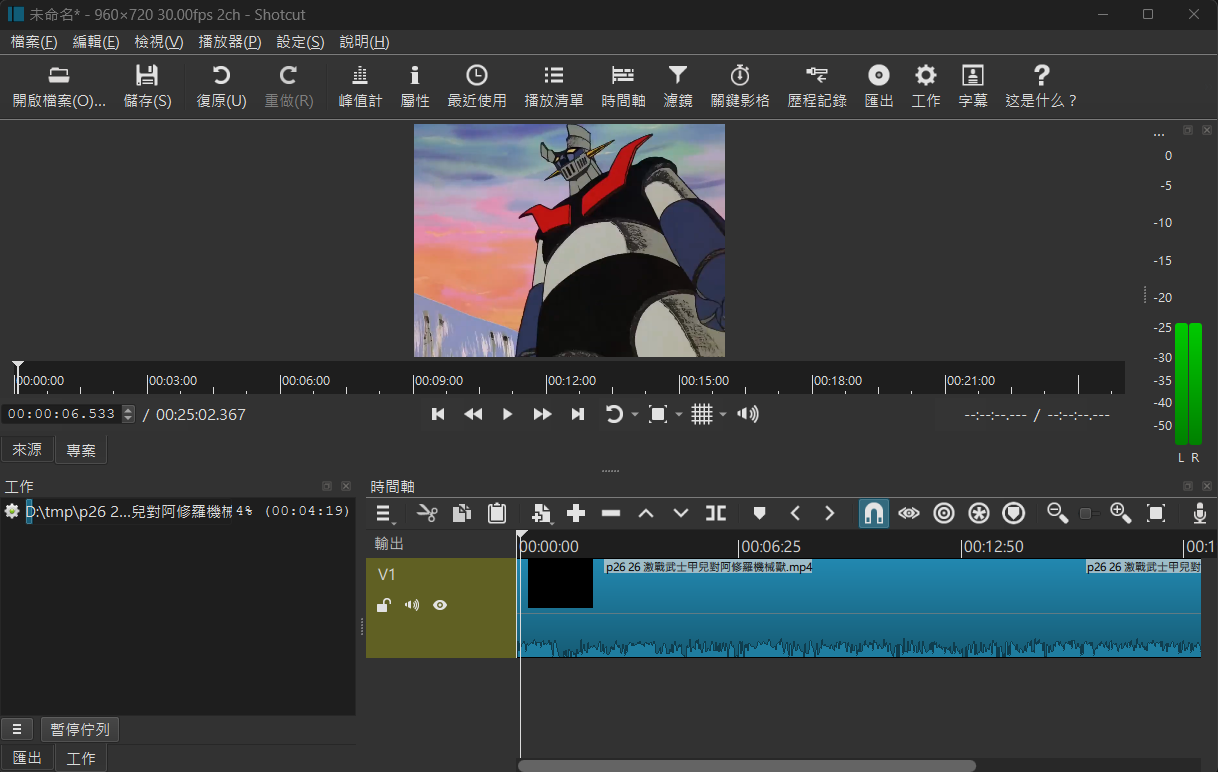Screen dimensions: 1218x772
Task: Switch to the 專案 tab
Action: pyautogui.click(x=81, y=451)
